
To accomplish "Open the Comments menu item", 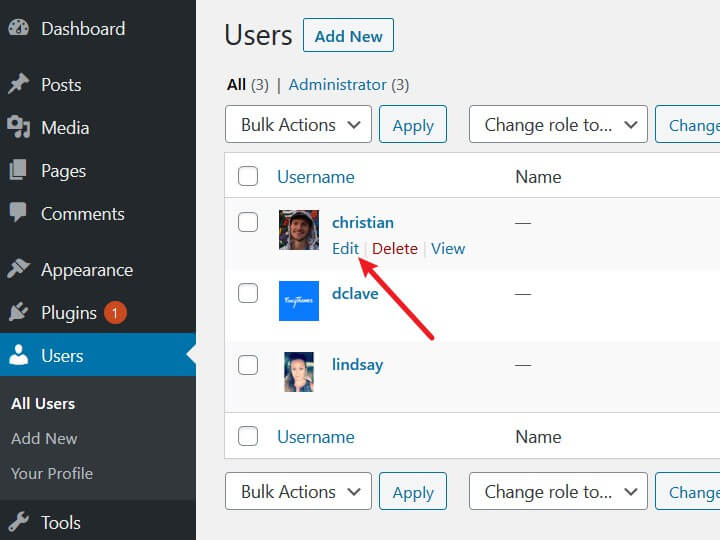I will pyautogui.click(x=83, y=214).
